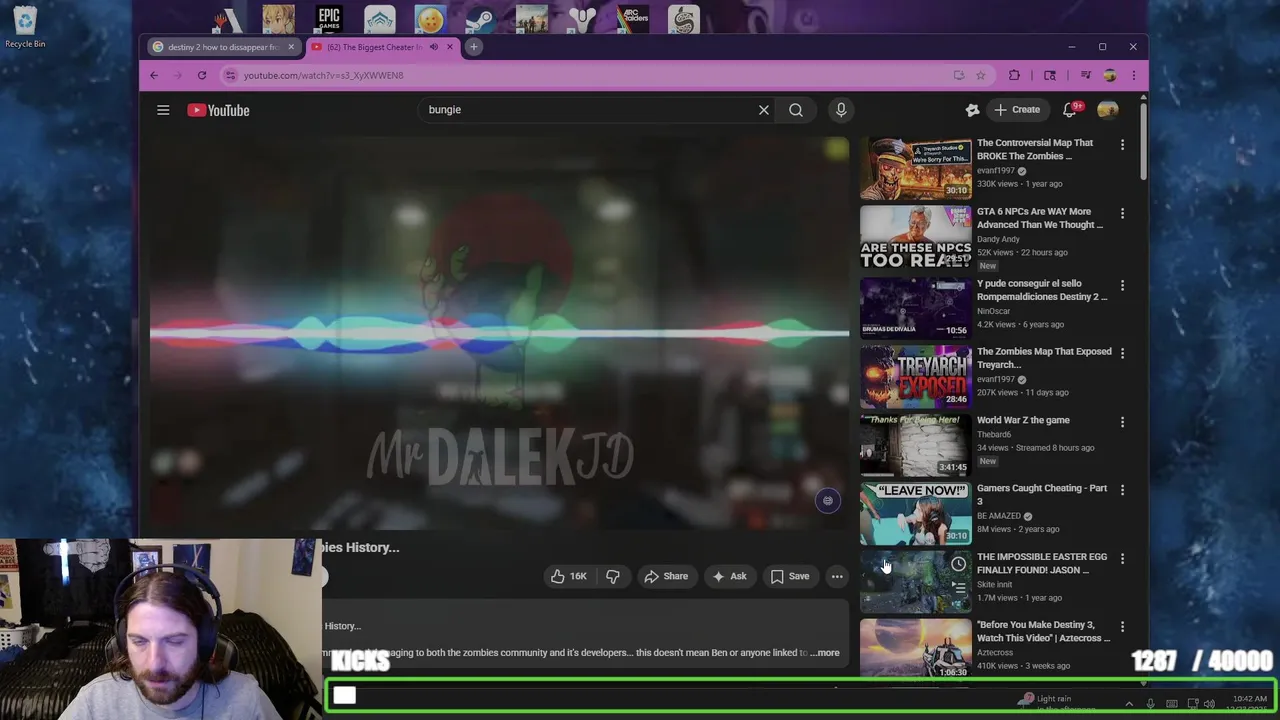Start voice search with the microphone icon
Viewport: 1280px width, 720px height.
pyautogui.click(x=841, y=110)
